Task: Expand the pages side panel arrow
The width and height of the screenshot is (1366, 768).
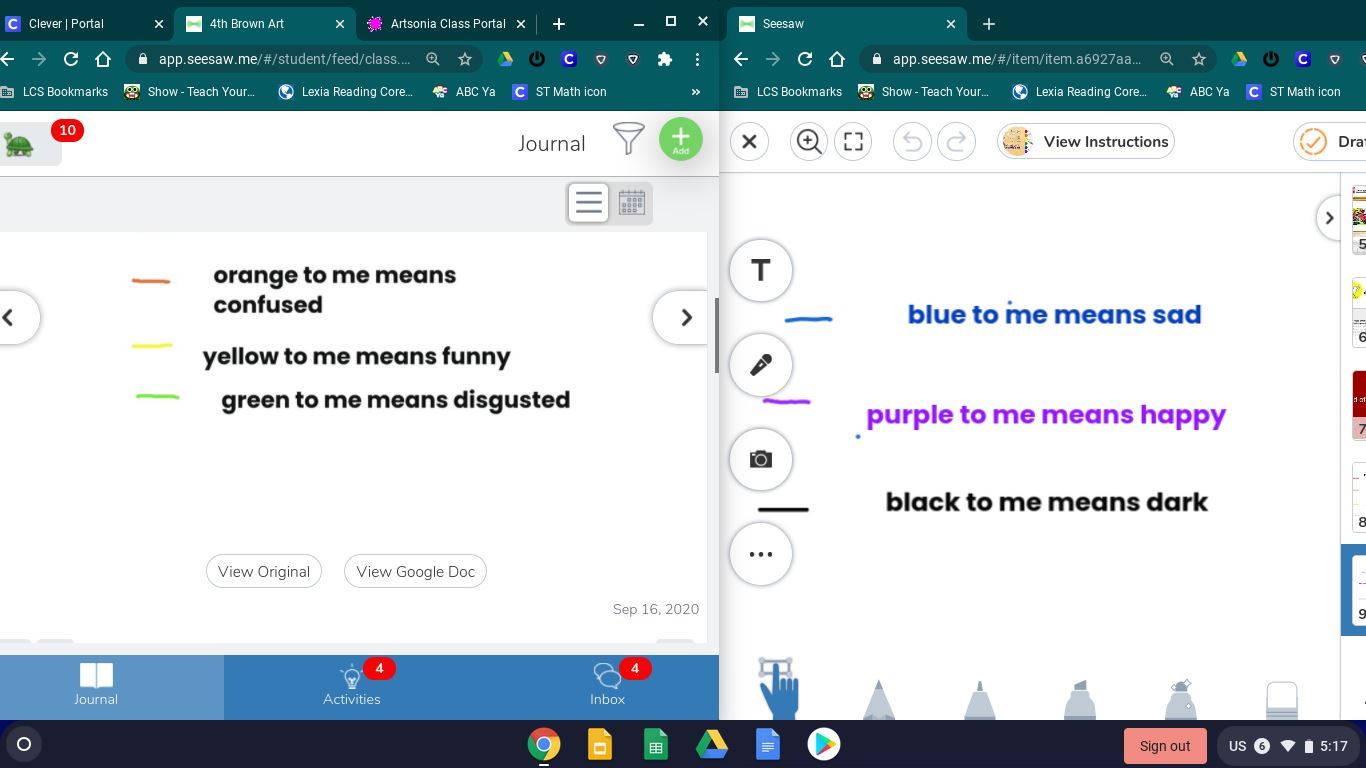Action: point(1329,218)
